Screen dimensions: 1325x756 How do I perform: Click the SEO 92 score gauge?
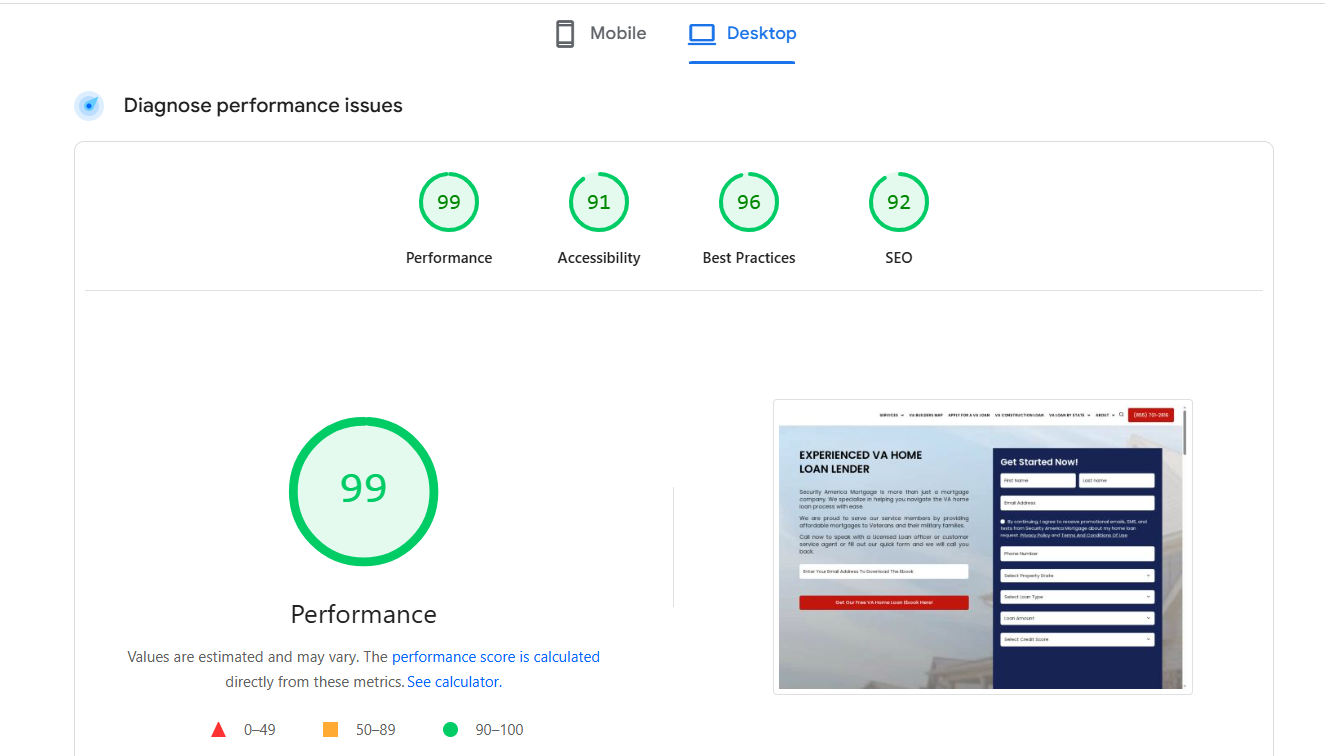click(x=898, y=202)
